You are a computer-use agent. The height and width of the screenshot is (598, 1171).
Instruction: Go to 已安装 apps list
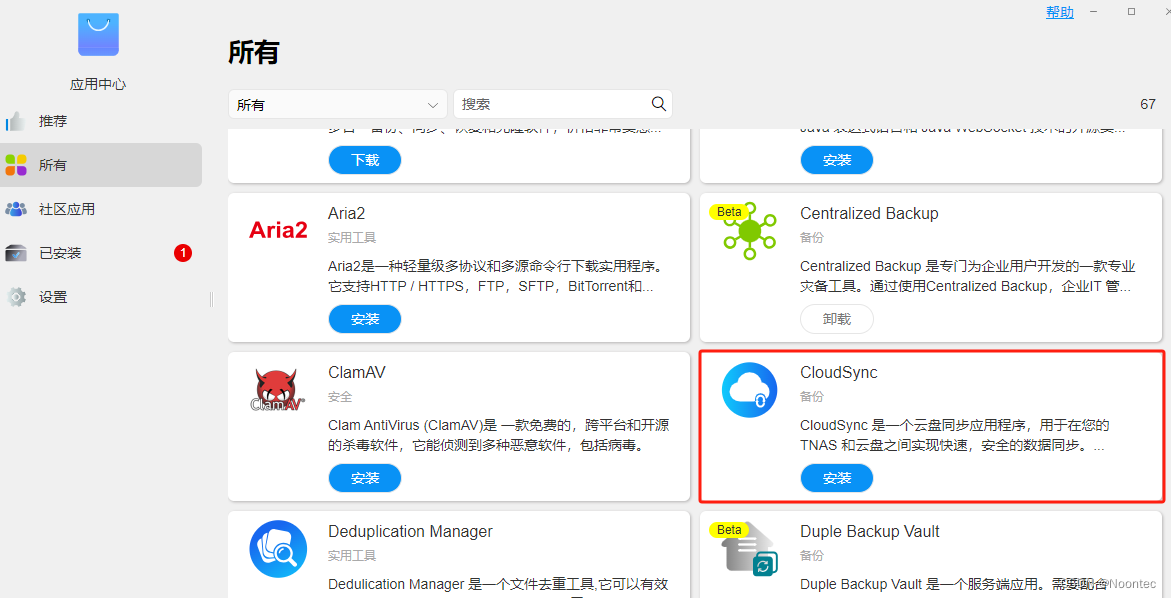[101, 253]
